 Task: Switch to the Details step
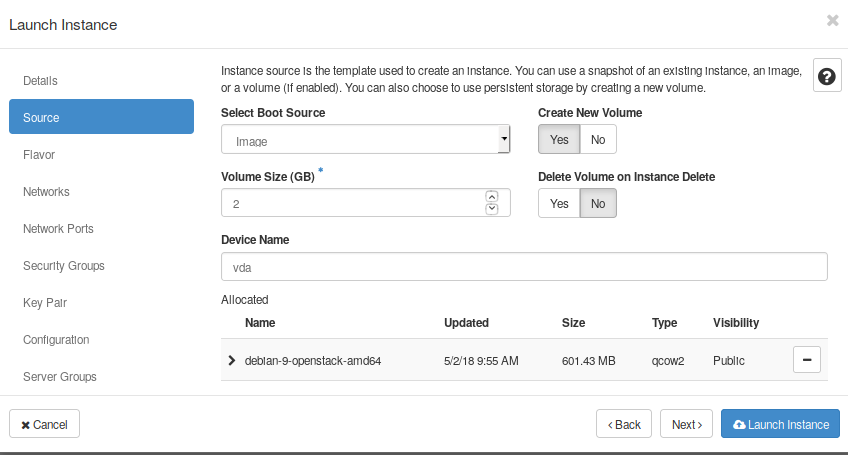[40, 80]
